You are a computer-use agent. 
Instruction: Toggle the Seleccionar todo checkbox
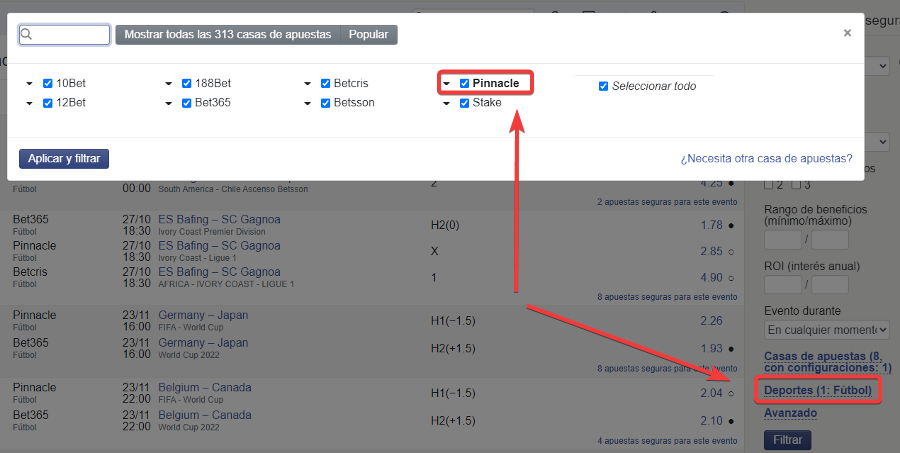[x=603, y=86]
